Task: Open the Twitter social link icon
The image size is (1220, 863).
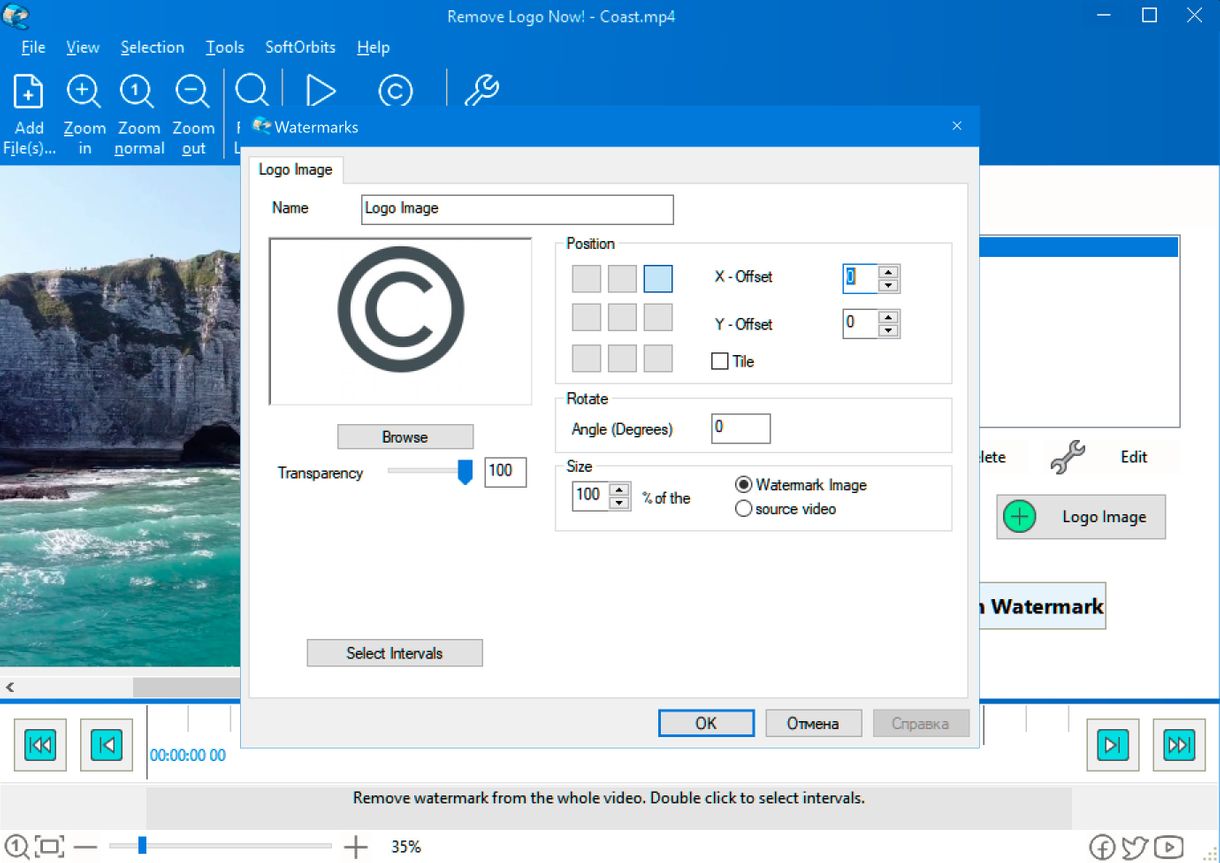Action: [1135, 846]
